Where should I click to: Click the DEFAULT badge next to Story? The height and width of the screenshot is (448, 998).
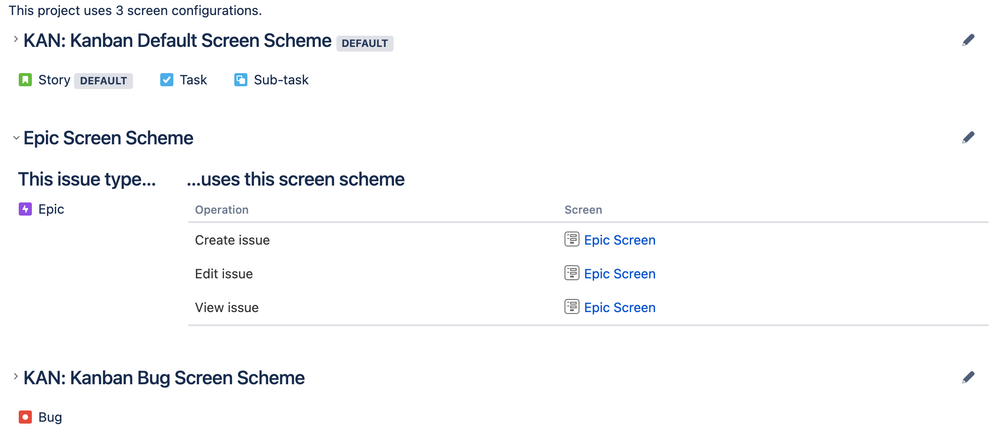coord(104,81)
